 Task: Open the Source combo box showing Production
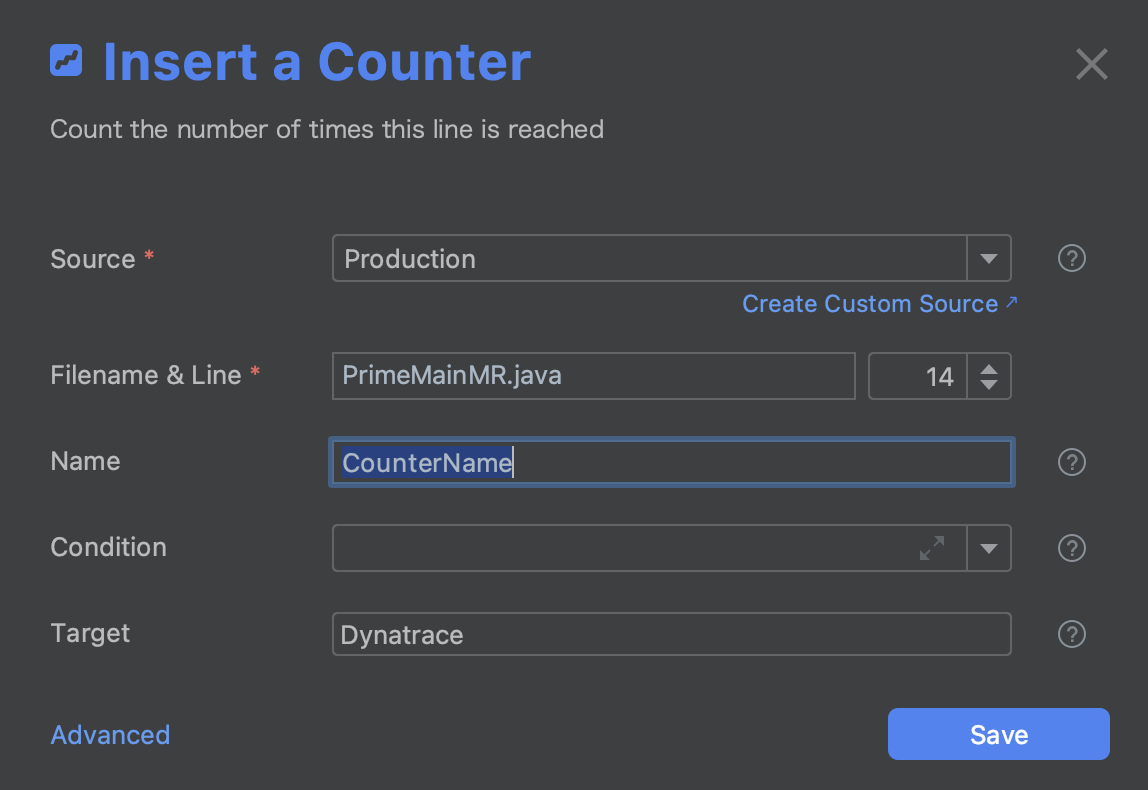[x=650, y=259]
